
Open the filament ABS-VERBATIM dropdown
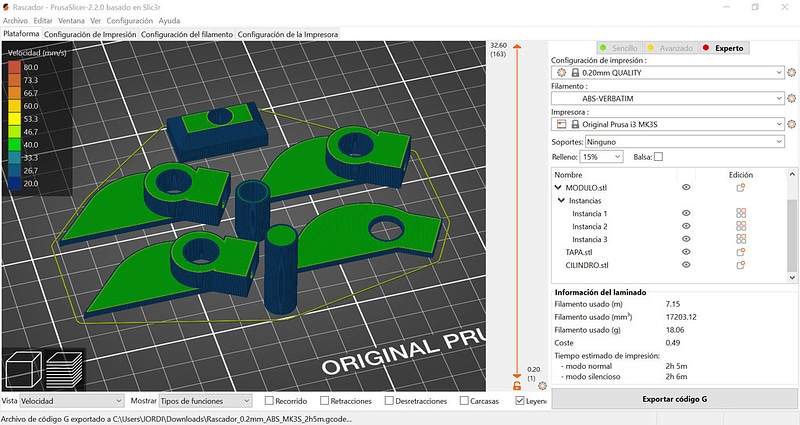click(x=667, y=98)
